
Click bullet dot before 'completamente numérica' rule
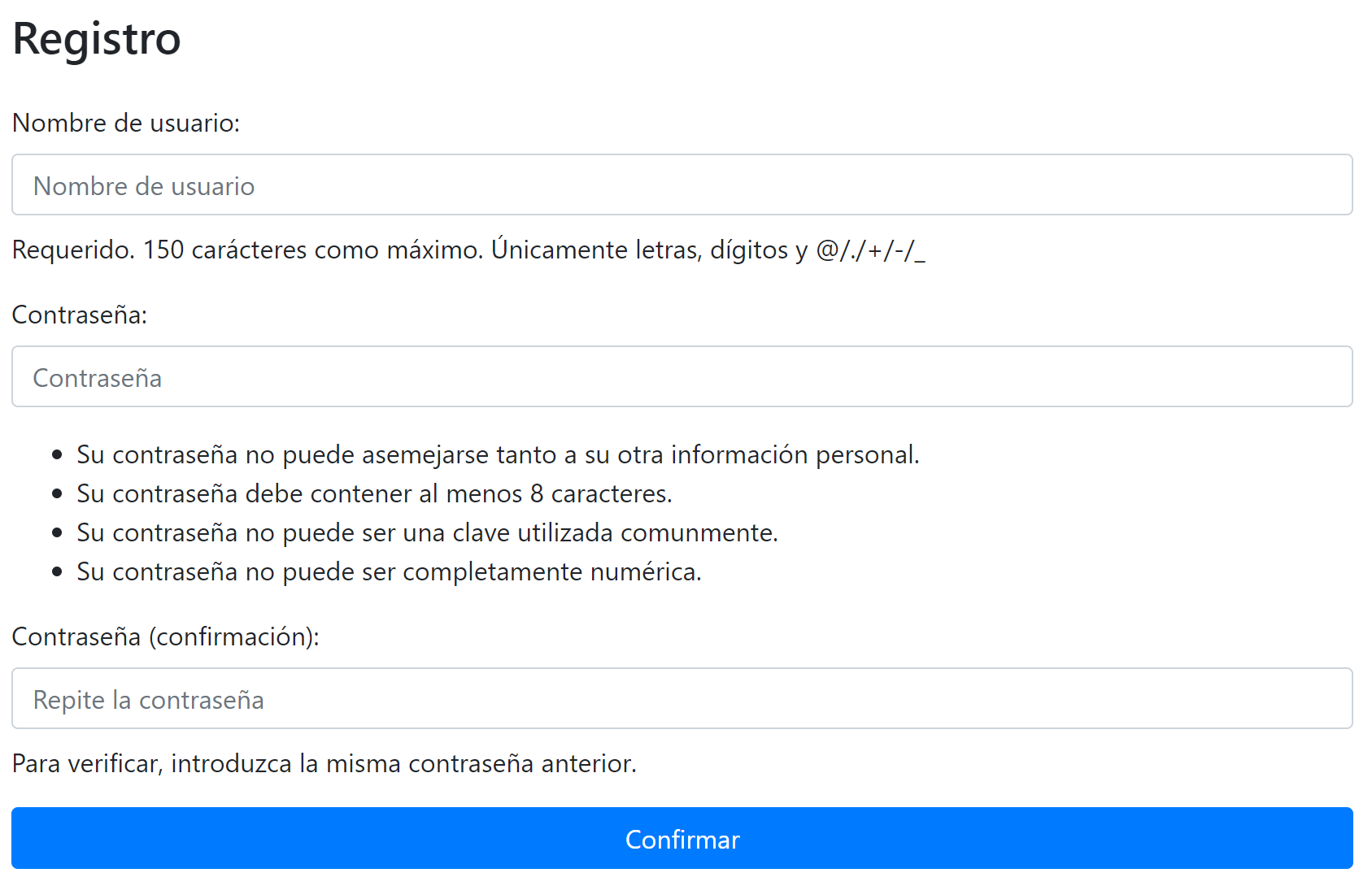57,571
